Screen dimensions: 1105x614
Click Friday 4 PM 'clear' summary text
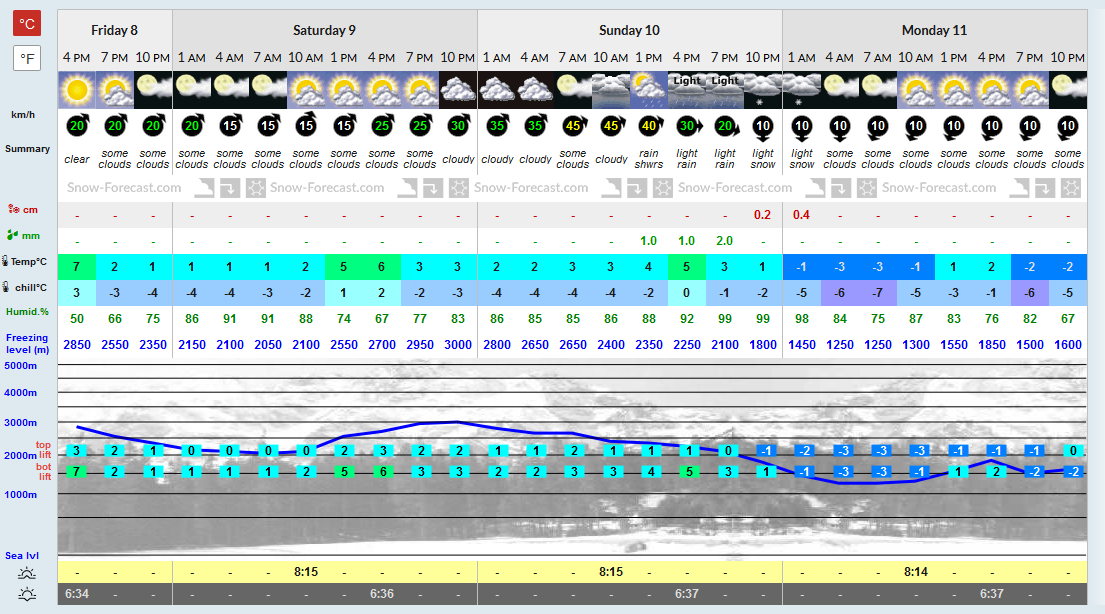[77, 159]
